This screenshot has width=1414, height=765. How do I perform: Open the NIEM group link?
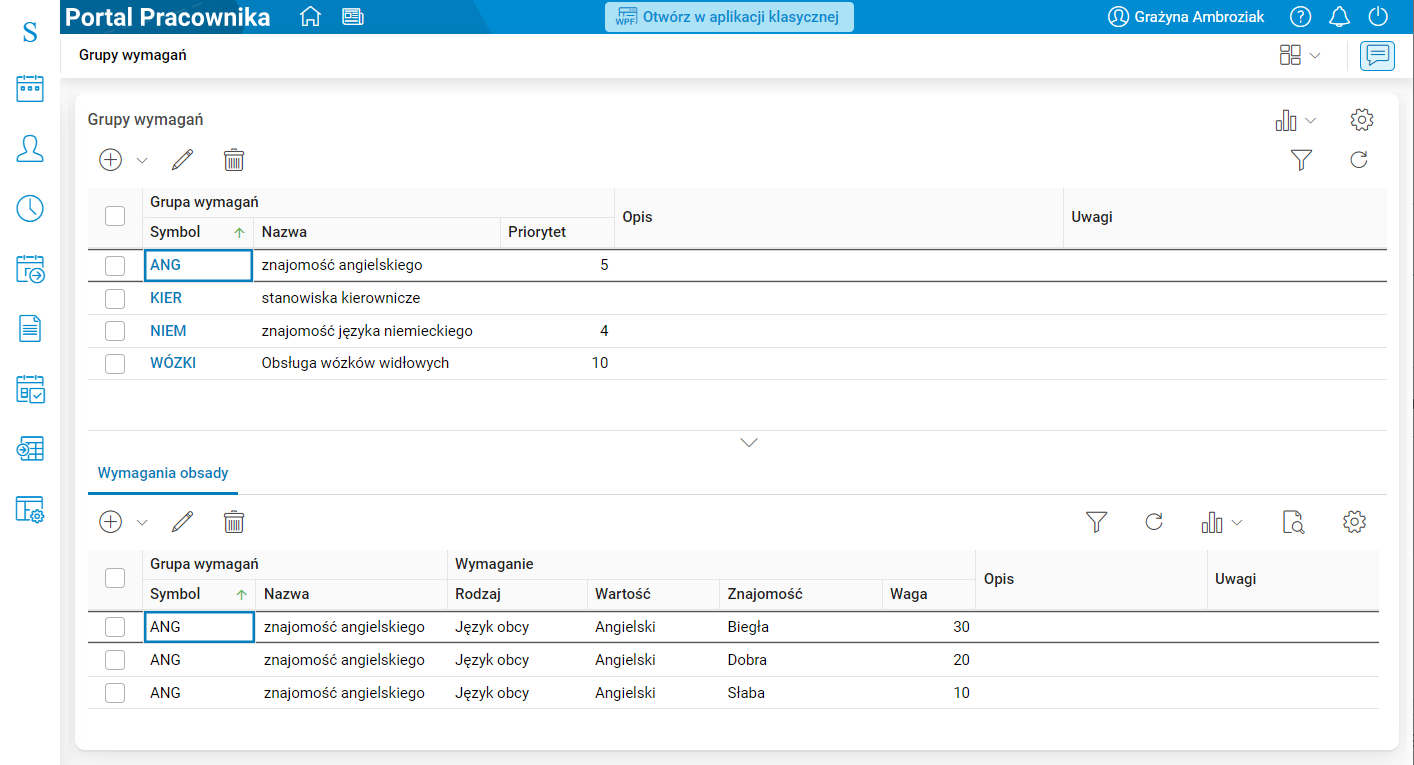(168, 331)
